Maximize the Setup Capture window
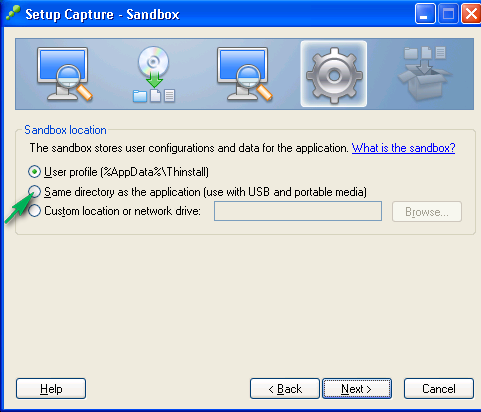 (448, 14)
